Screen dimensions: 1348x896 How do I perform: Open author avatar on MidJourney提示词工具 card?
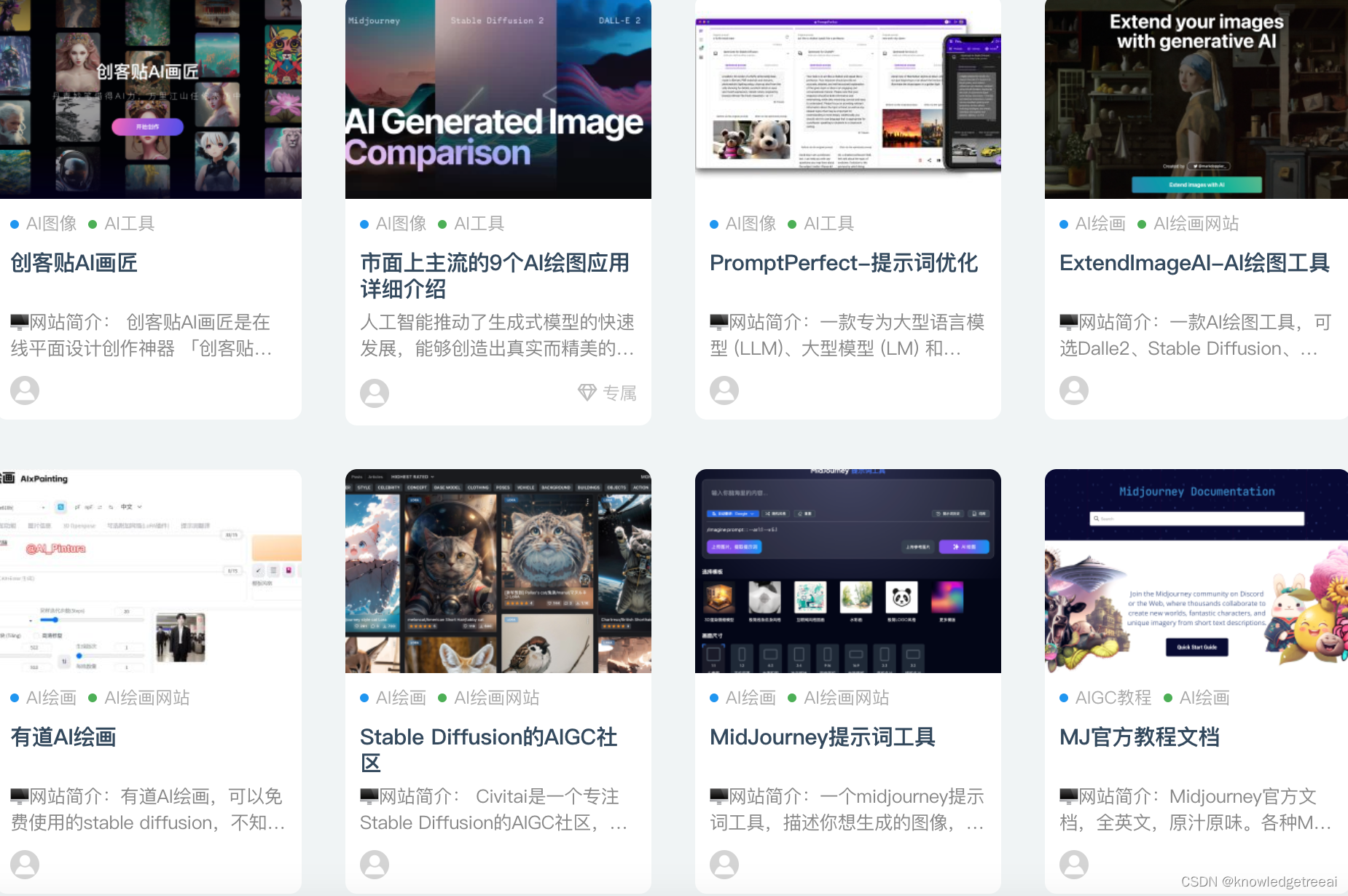(724, 865)
